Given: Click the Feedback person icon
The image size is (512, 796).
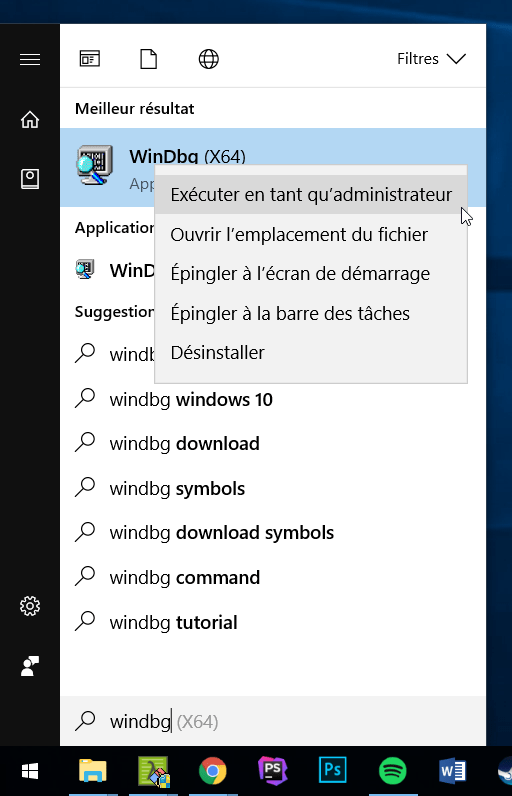Looking at the screenshot, I should pos(30,666).
